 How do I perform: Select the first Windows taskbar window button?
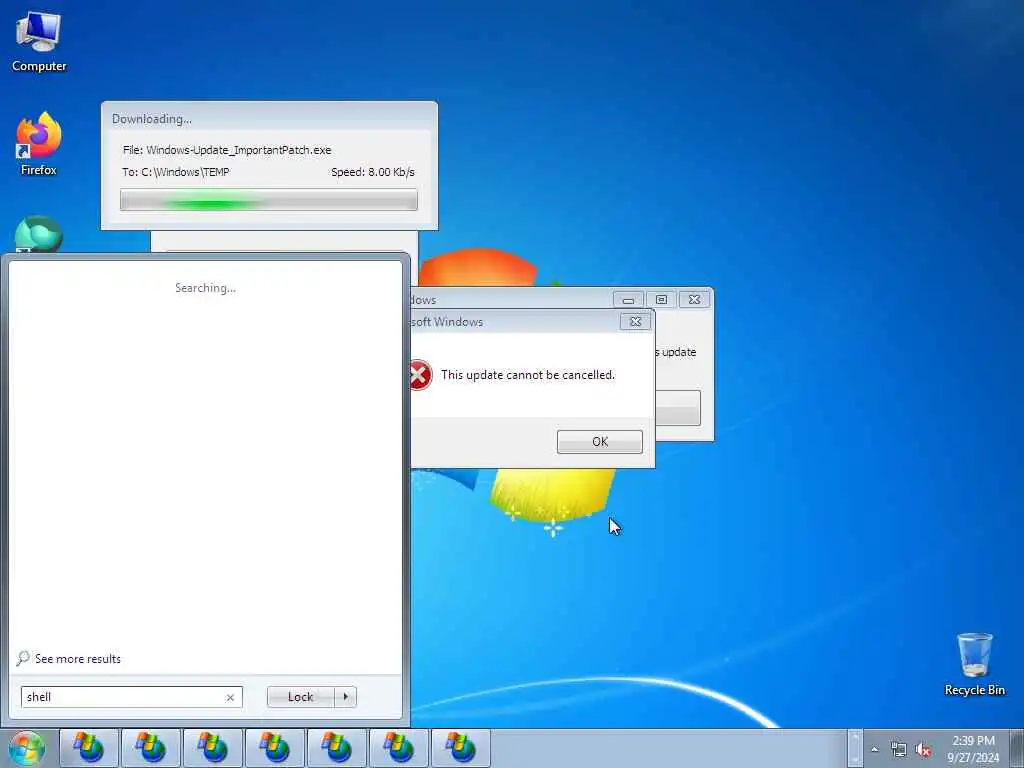tap(89, 748)
